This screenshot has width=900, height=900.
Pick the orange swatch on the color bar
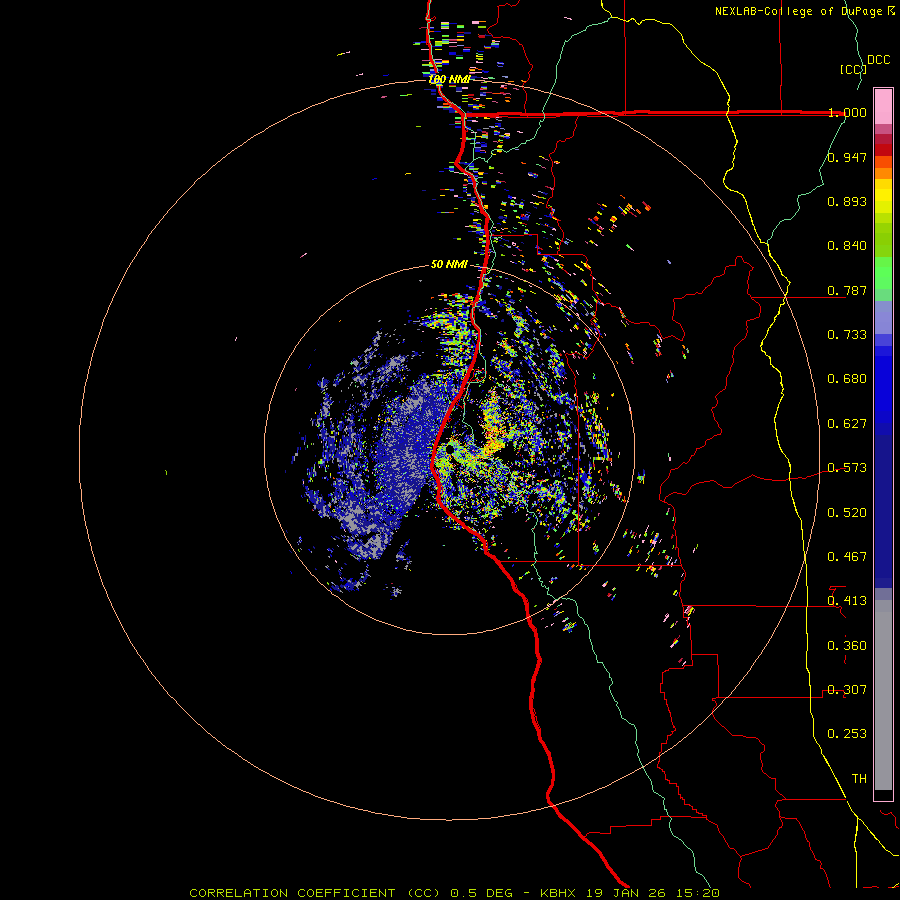click(x=883, y=173)
